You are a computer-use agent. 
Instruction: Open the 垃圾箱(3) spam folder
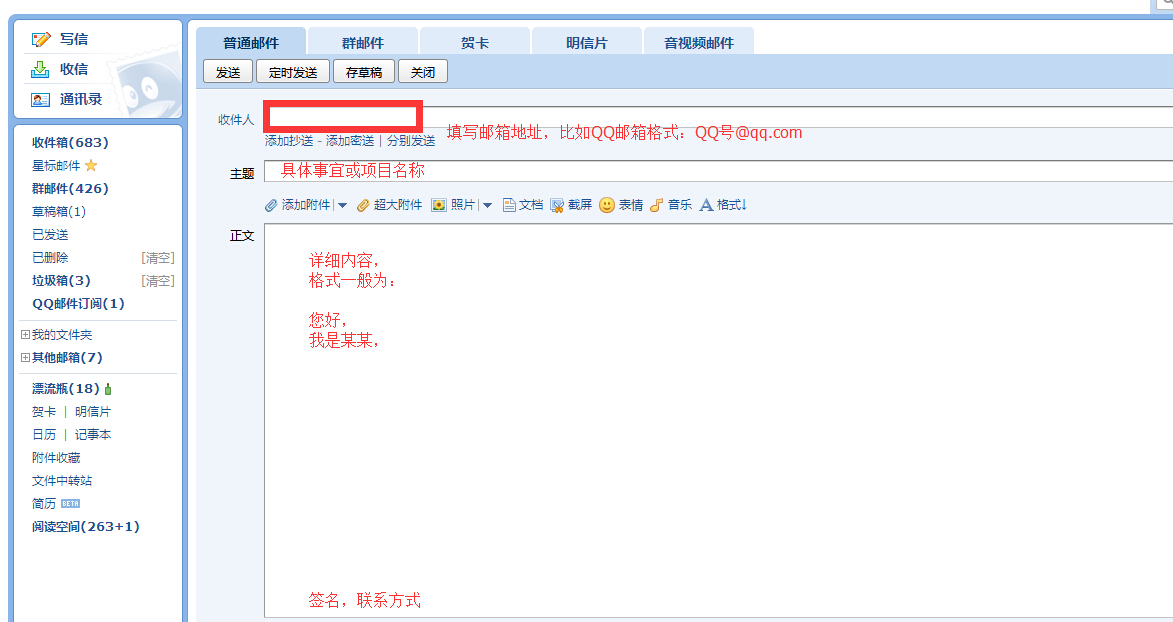[x=61, y=281]
